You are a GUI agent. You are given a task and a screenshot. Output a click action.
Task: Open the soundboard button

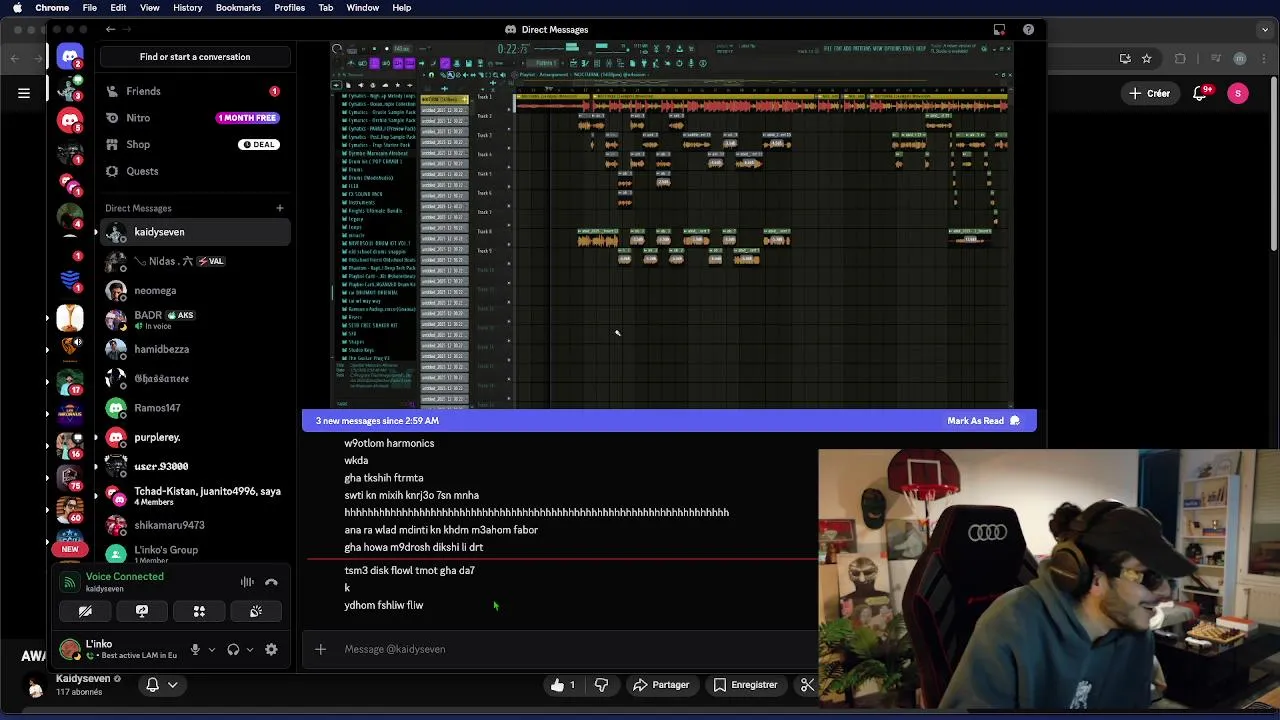pyautogui.click(x=256, y=611)
